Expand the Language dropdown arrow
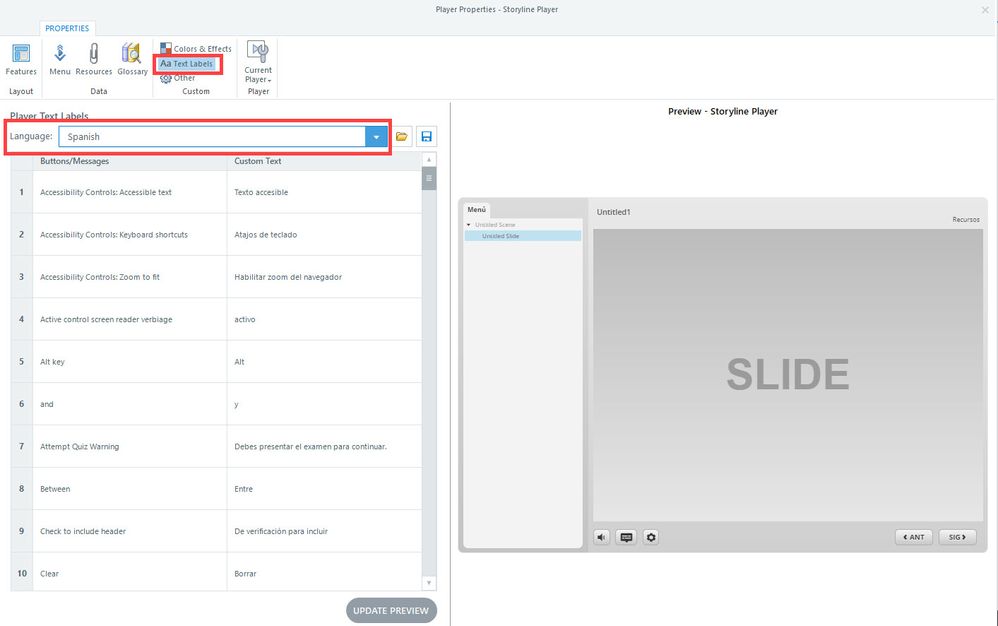The image size is (998, 626). [x=376, y=137]
